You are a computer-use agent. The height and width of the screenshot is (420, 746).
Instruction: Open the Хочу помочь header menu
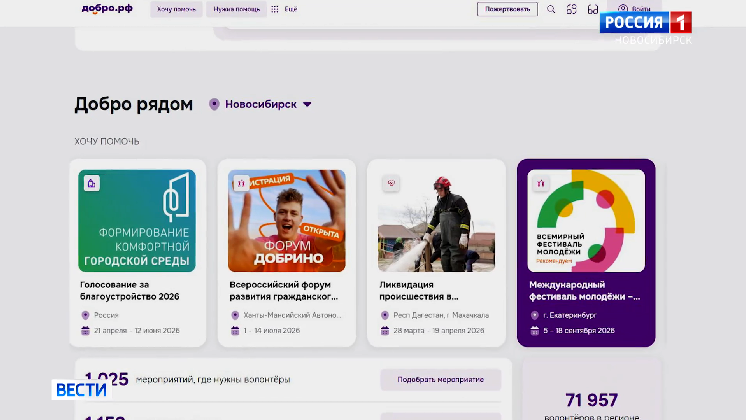tap(176, 9)
